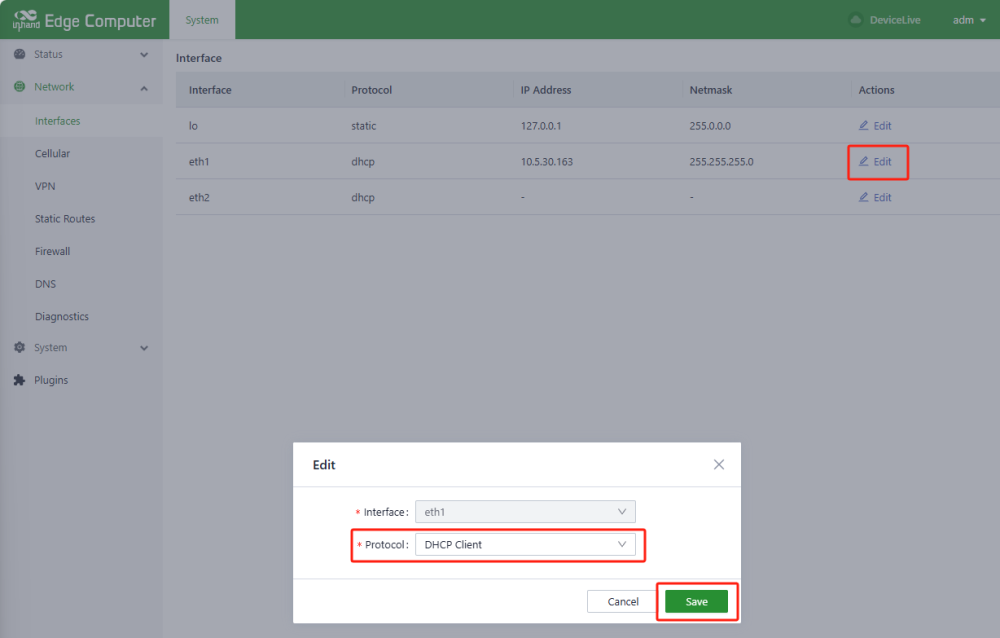Click the Edit pencil icon for lo
This screenshot has width=1000, height=638.
(x=864, y=126)
